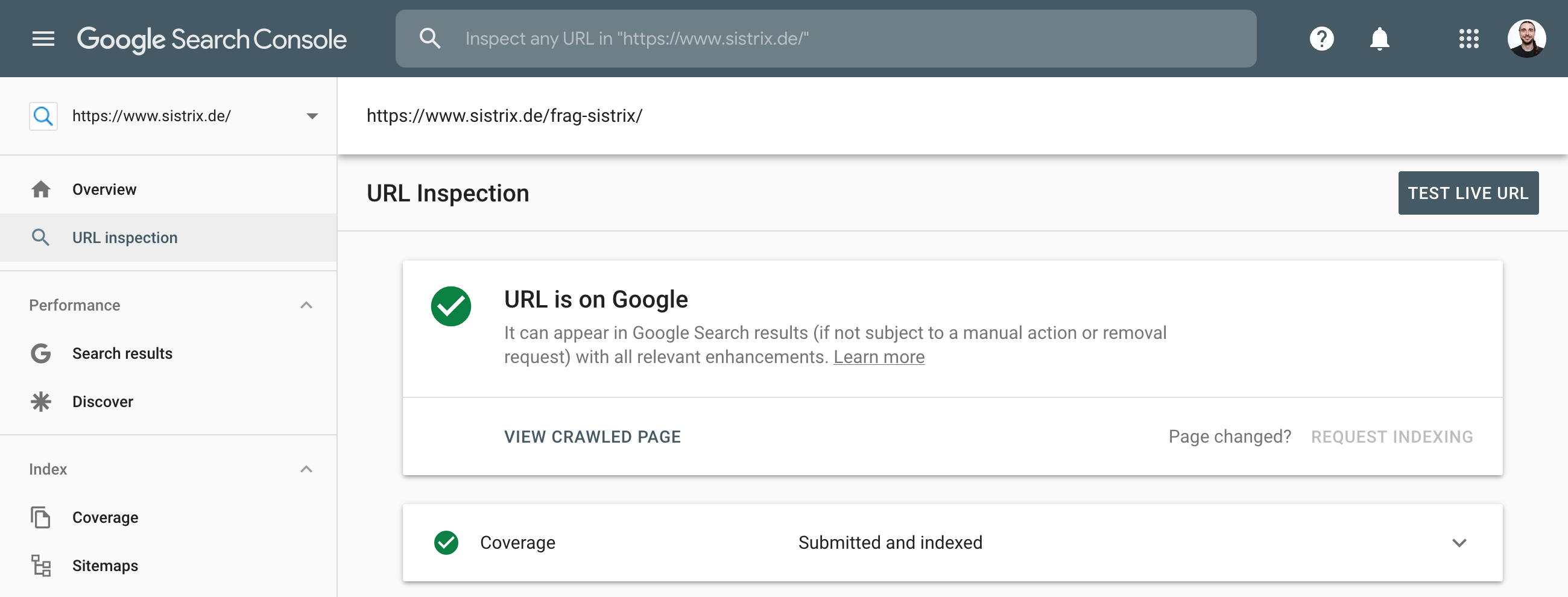Open Search results report
Screen dimensions: 1568x597
[x=169, y=353]
